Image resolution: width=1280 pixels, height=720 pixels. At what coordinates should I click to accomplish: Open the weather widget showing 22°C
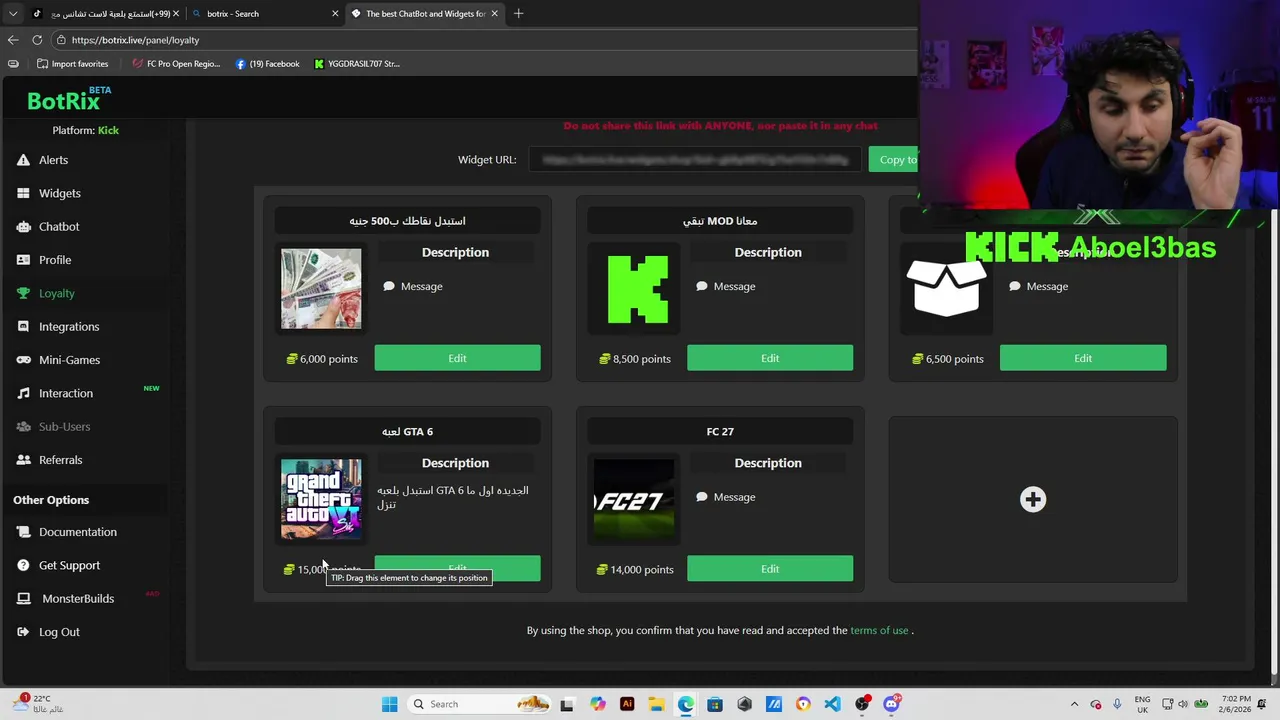pyautogui.click(x=38, y=704)
